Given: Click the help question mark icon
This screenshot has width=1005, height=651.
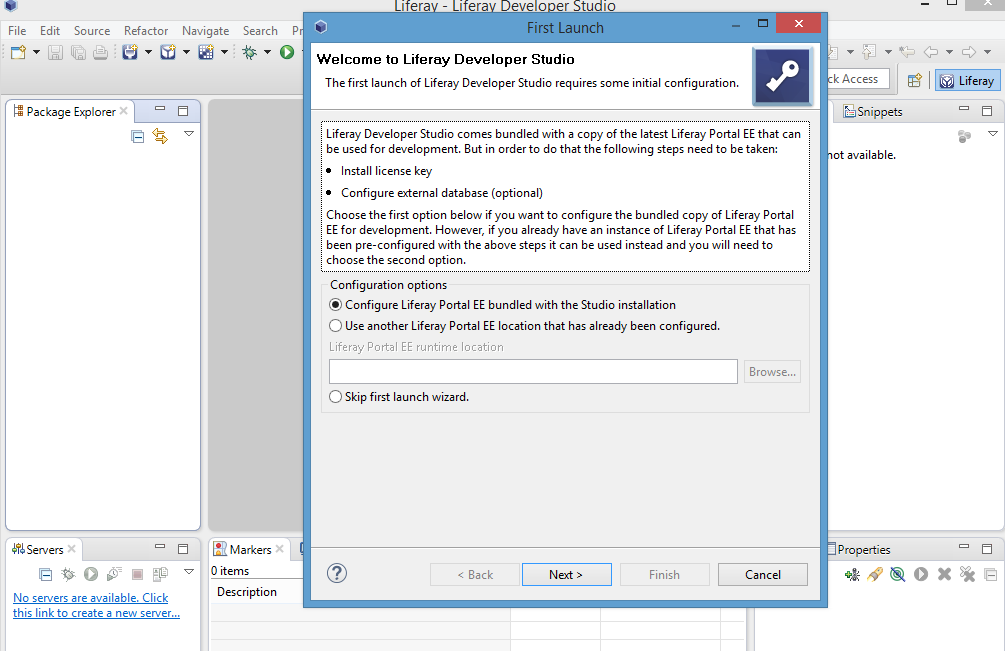Looking at the screenshot, I should (x=336, y=573).
